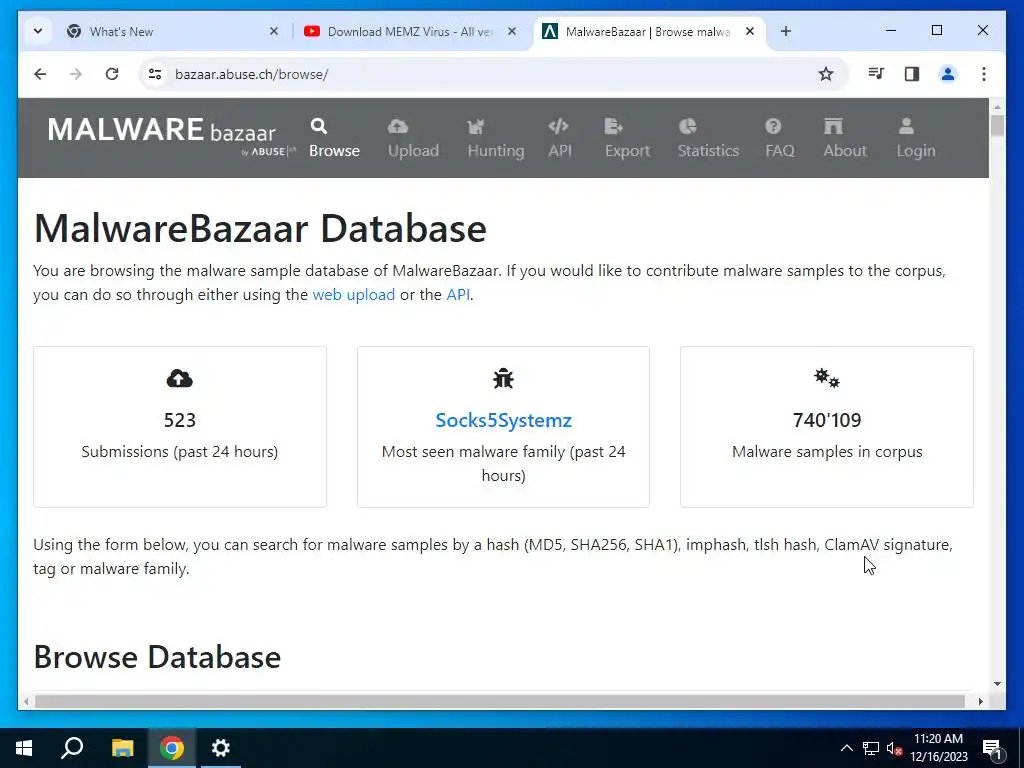1024x768 pixels.
Task: Open the media control icon
Action: (876, 74)
